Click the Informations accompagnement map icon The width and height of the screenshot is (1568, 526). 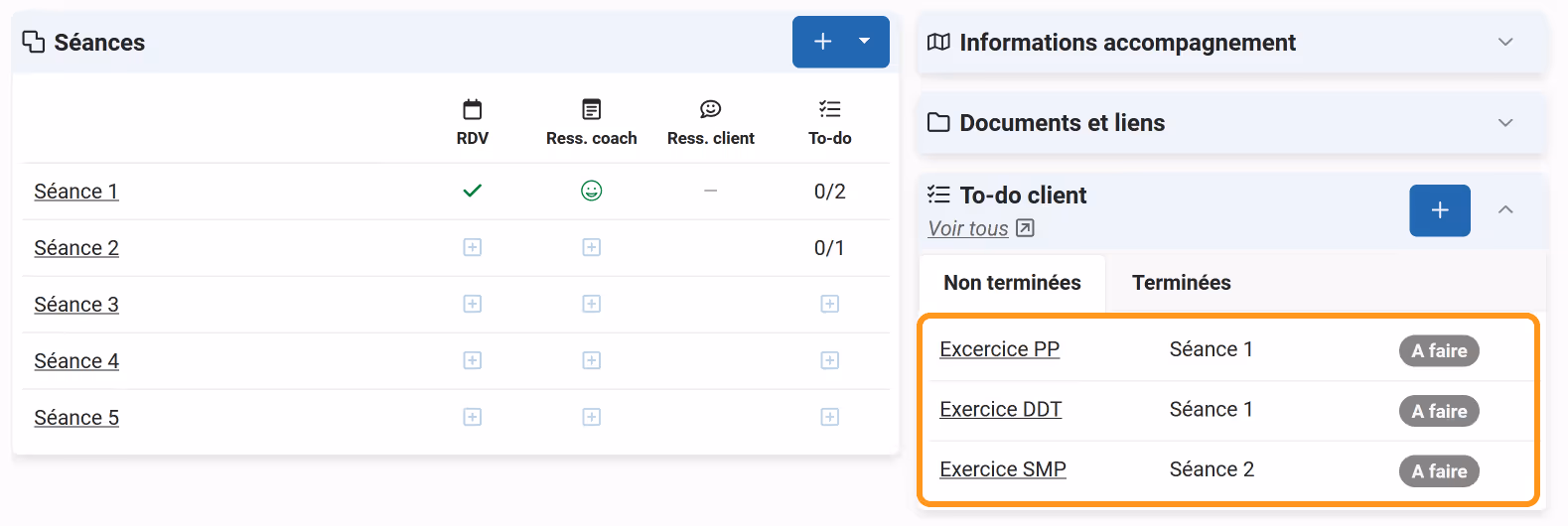coord(938,42)
